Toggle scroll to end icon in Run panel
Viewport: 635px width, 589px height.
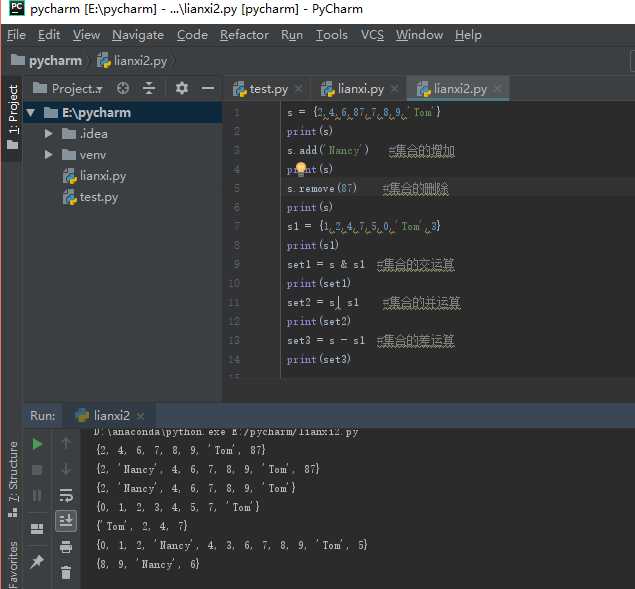coord(66,521)
